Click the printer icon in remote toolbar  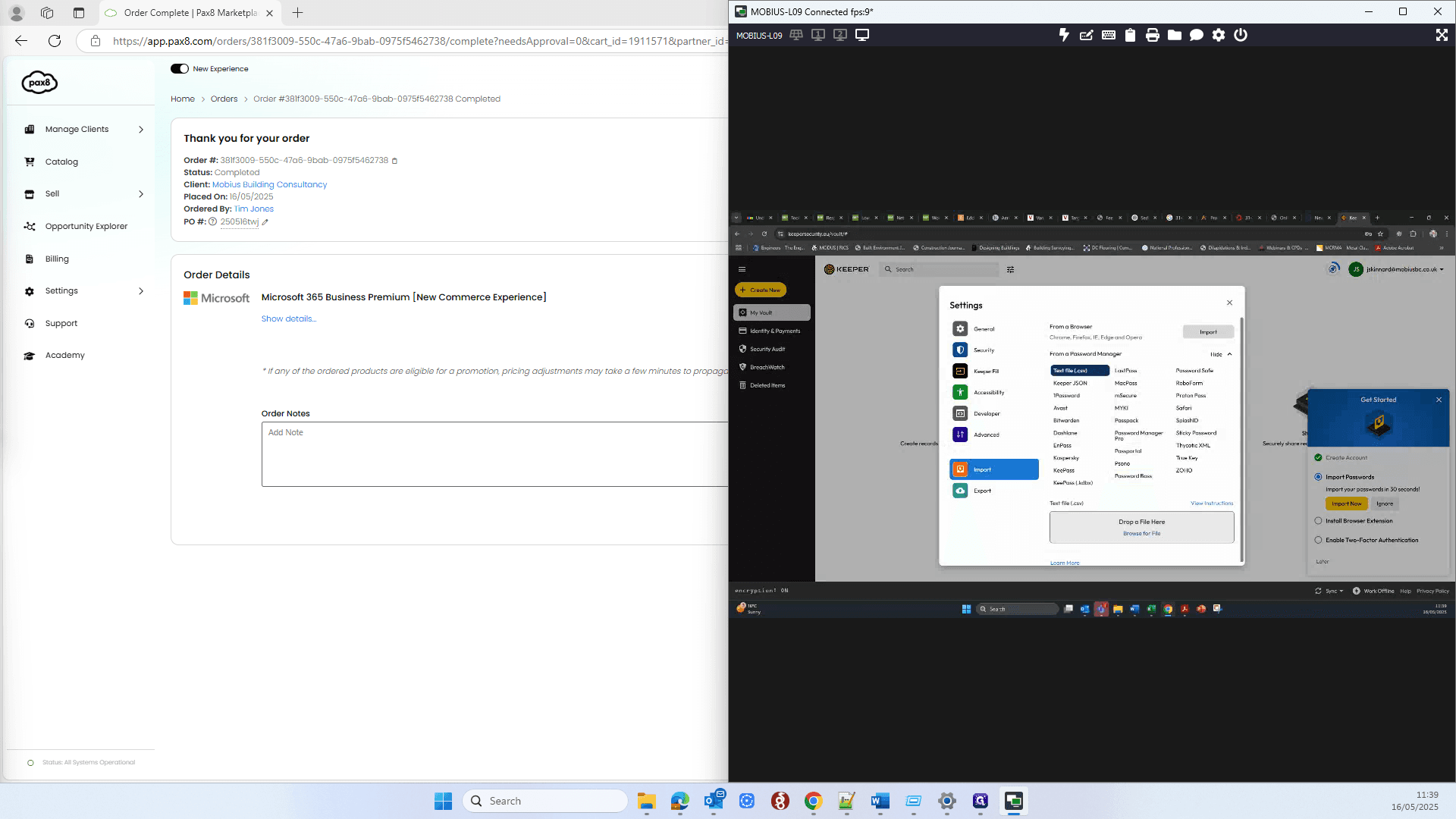[x=1152, y=35]
